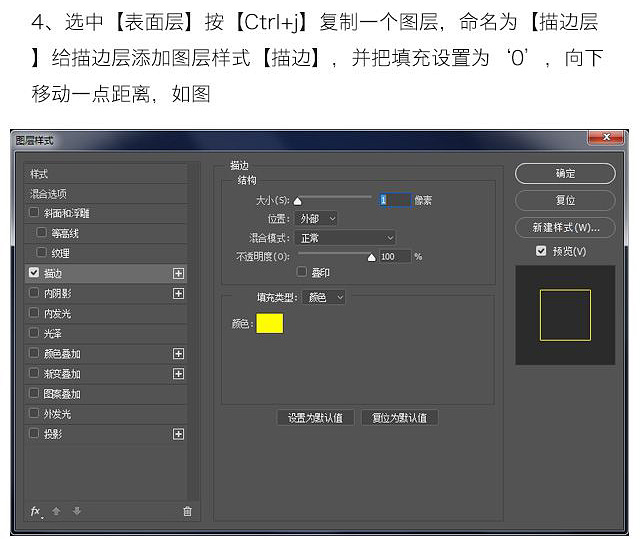Enable 投影 checkbox
Screen dimensions: 640x539
34,433
